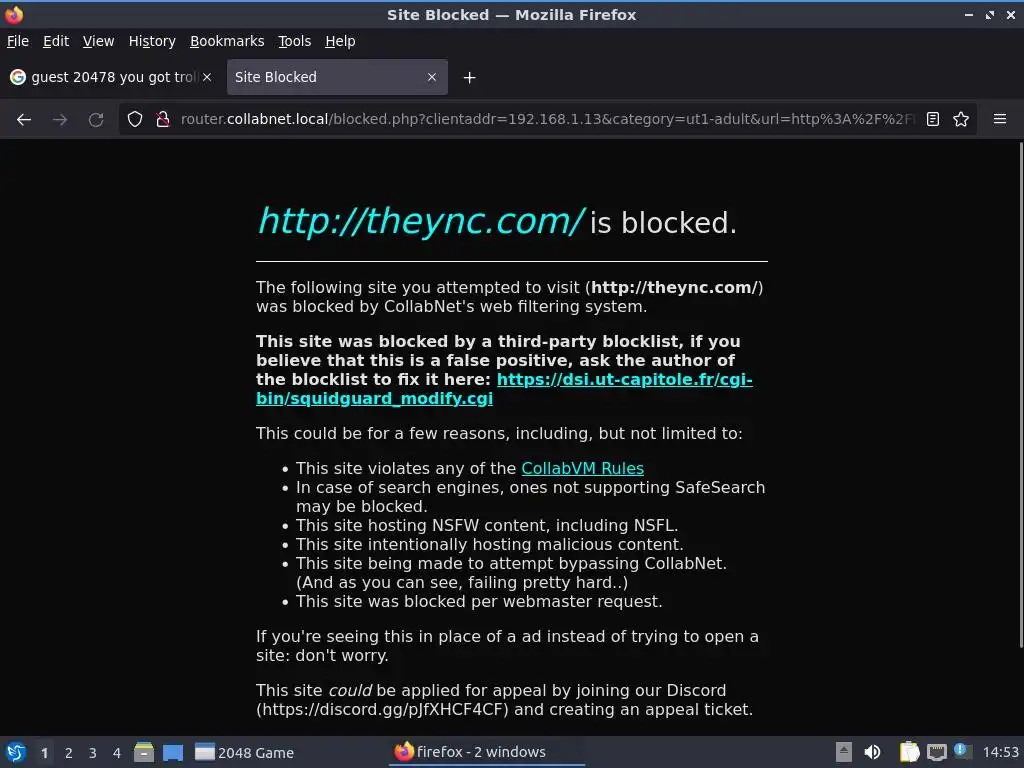Bookmark this page with star icon
1024x768 pixels.
pyautogui.click(x=961, y=120)
